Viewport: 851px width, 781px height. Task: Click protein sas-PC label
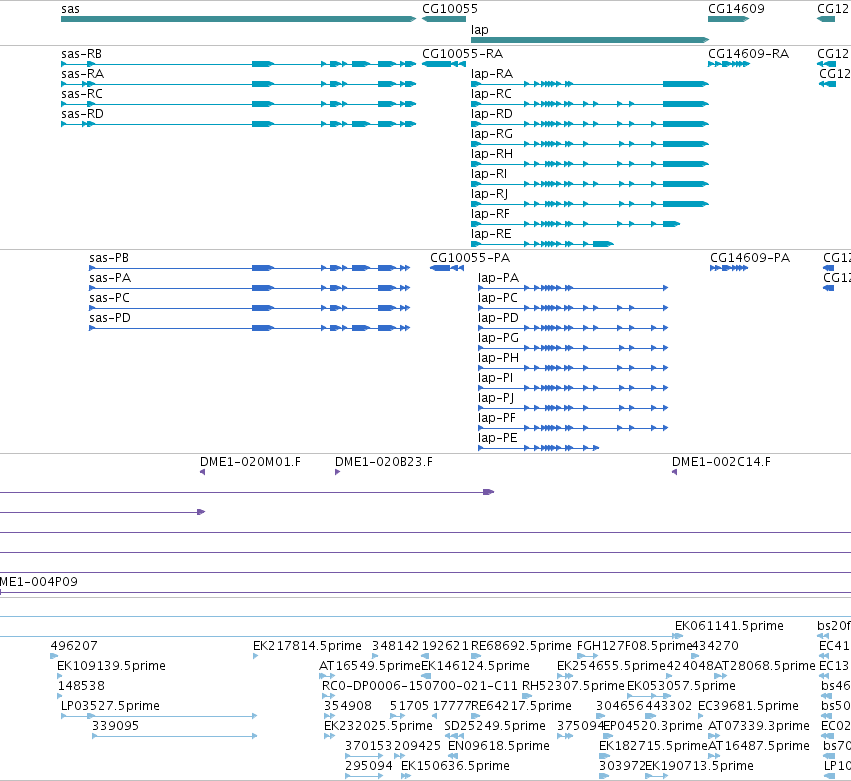[x=110, y=298]
